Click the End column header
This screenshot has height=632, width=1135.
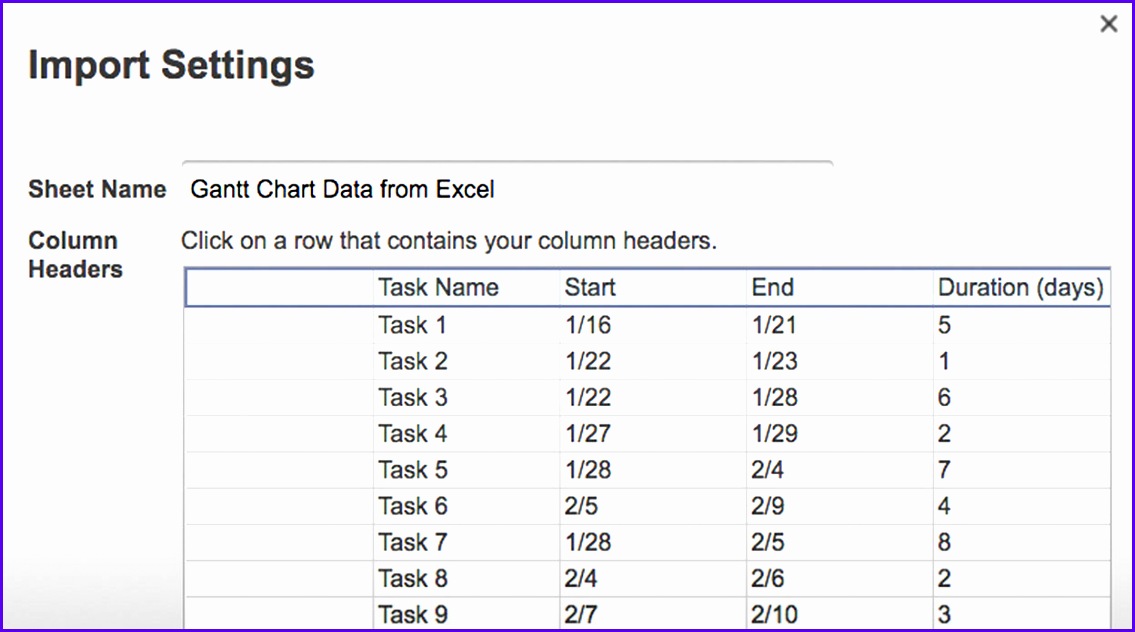[x=773, y=287]
